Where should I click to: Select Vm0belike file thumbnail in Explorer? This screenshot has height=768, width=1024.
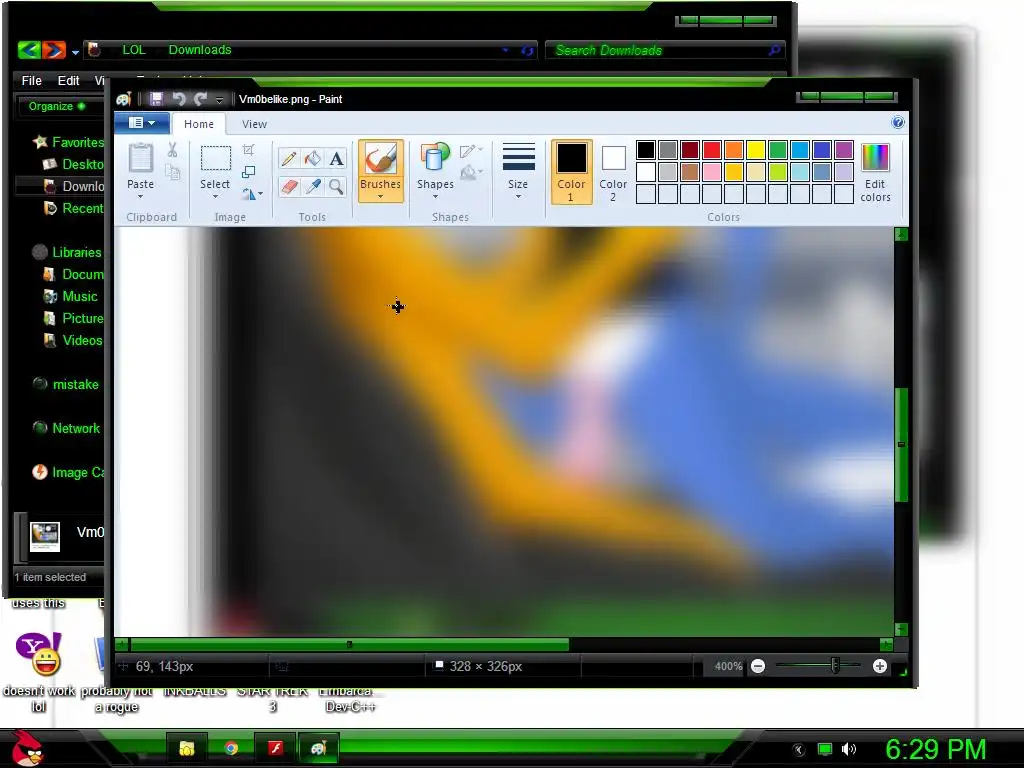click(x=45, y=536)
